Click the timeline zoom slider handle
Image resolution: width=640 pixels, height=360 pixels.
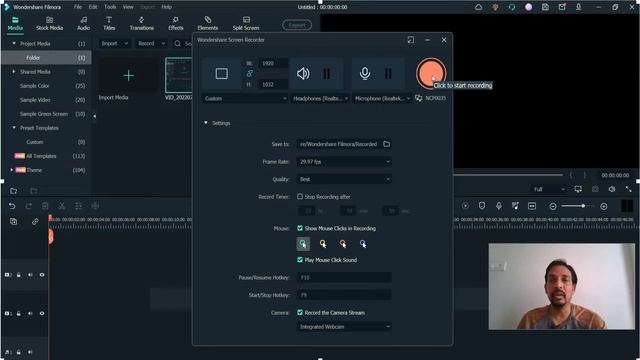click(583, 206)
